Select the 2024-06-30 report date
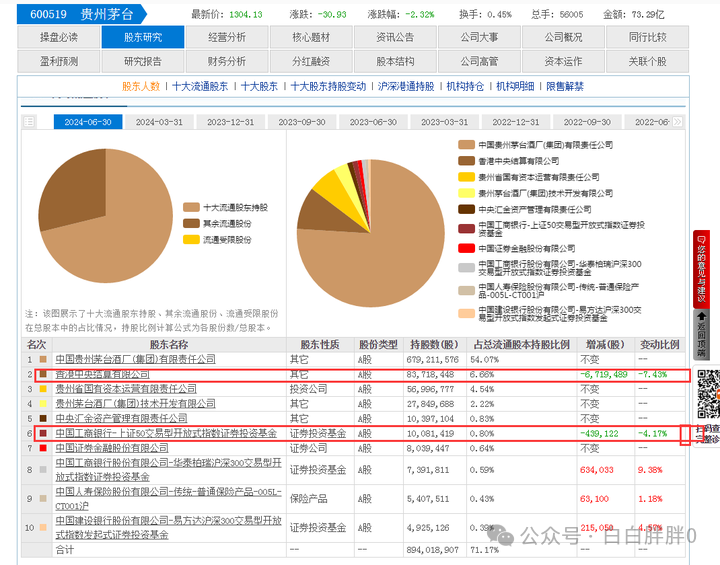The height and width of the screenshot is (565, 720). click(88, 122)
